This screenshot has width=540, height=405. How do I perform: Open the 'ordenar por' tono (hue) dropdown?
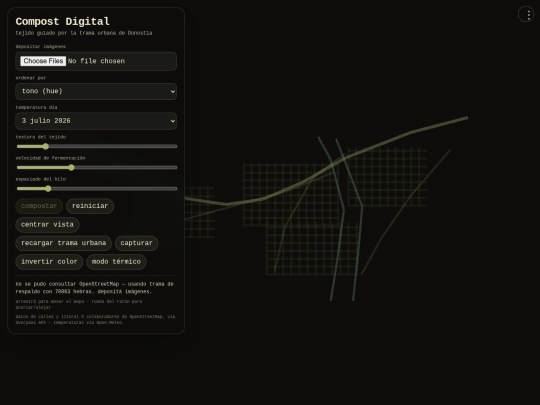point(96,91)
